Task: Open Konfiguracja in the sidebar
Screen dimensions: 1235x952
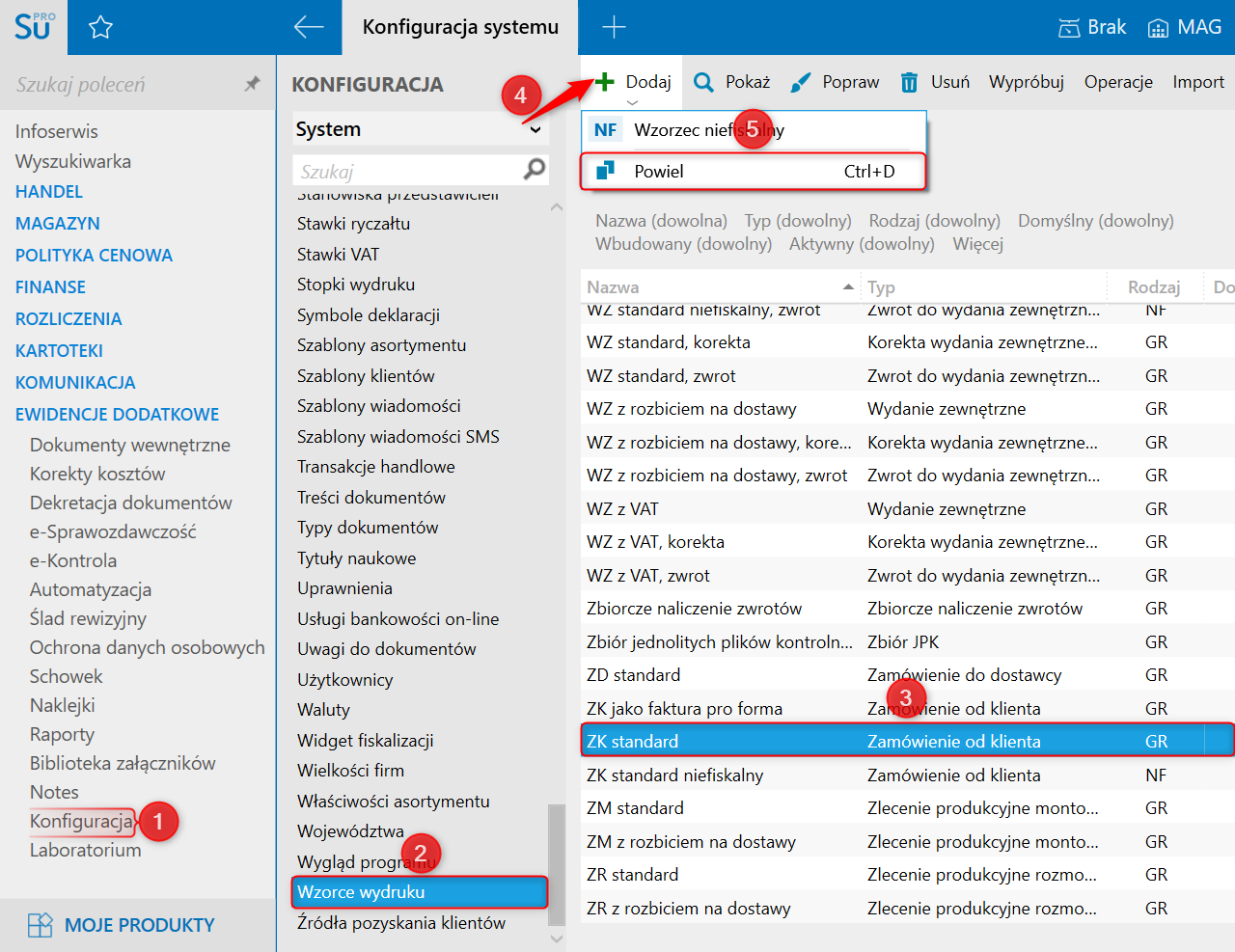Action: click(x=81, y=821)
